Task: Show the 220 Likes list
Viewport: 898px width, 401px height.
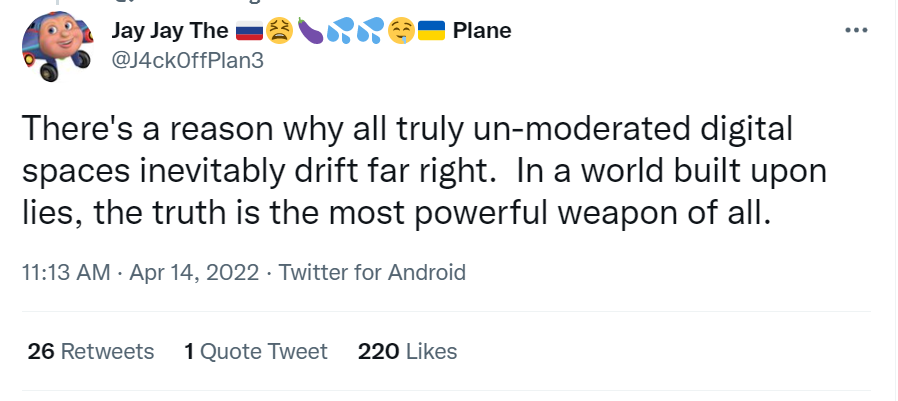Action: pos(407,351)
